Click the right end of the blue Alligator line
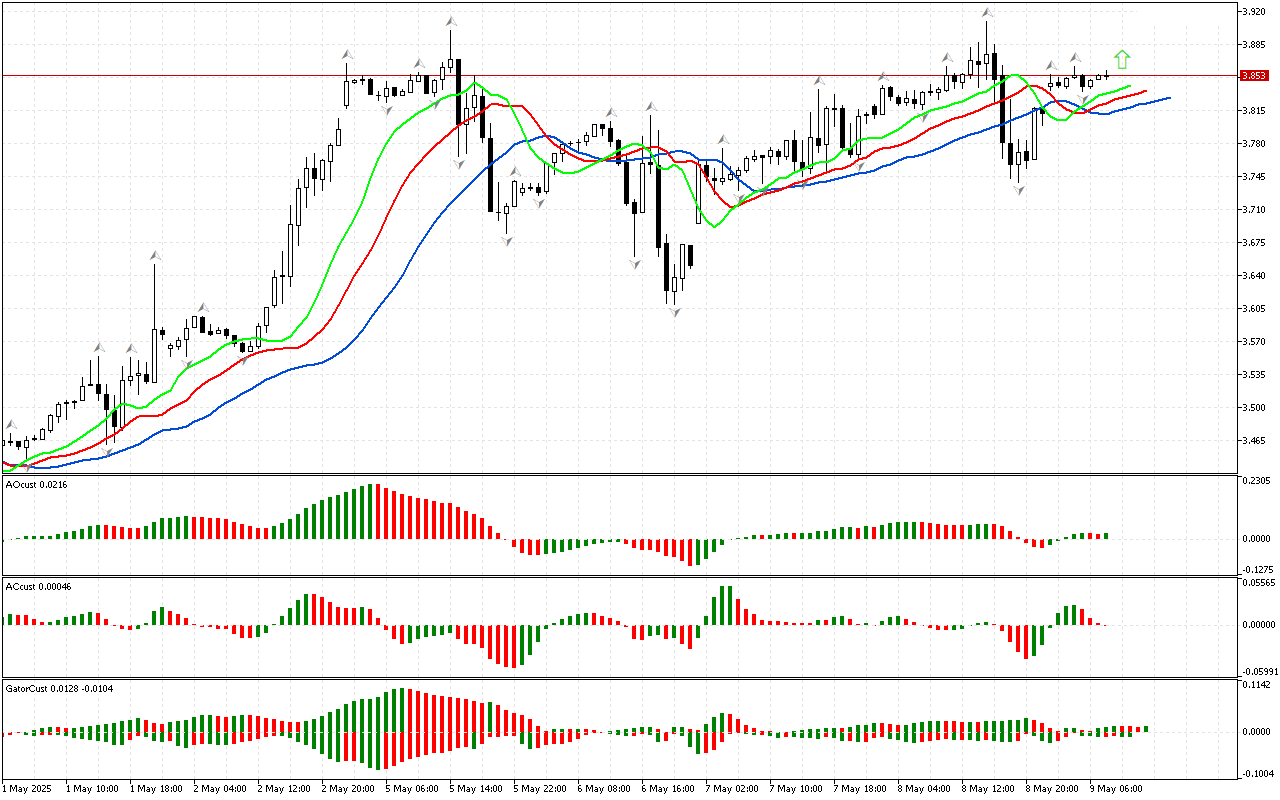This screenshot has width=1280, height=800. (x=1168, y=98)
